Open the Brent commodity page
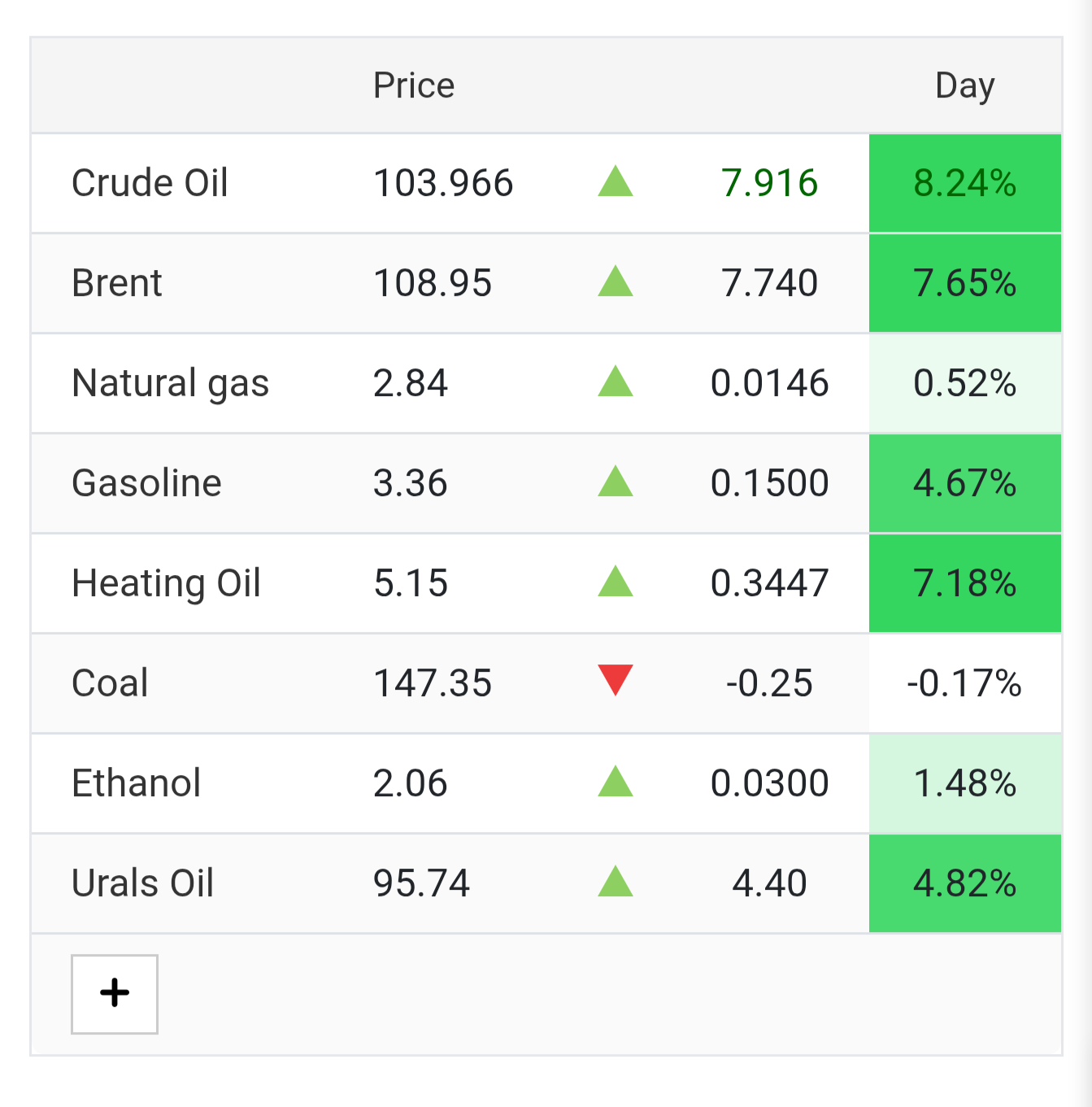The image size is (1092, 1107). (117, 283)
